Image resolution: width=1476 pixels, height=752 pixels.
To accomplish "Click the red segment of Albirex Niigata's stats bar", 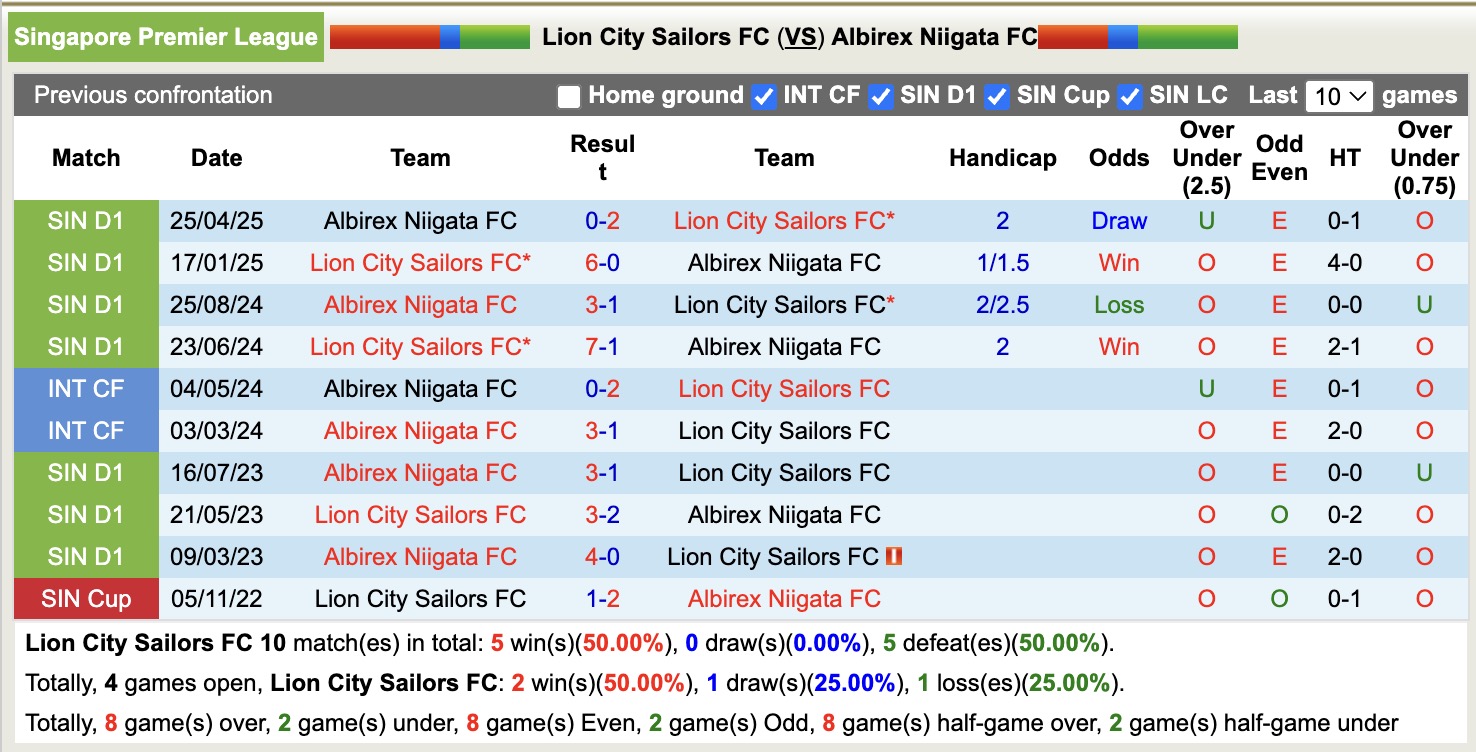I will 1071,36.
